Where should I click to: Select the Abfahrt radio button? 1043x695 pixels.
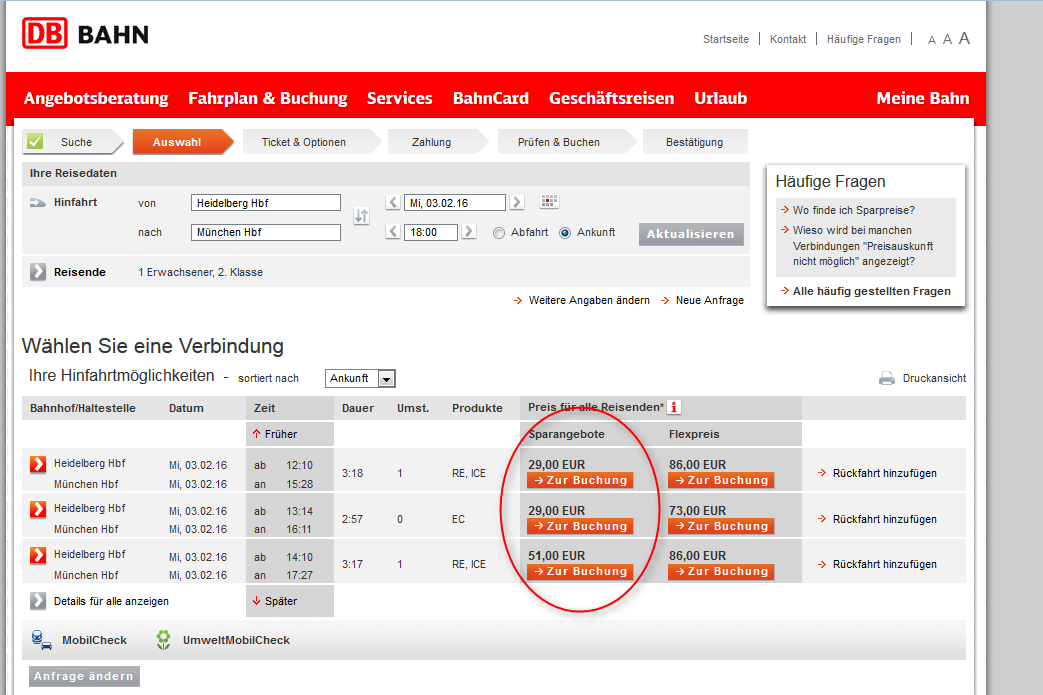[x=499, y=233]
